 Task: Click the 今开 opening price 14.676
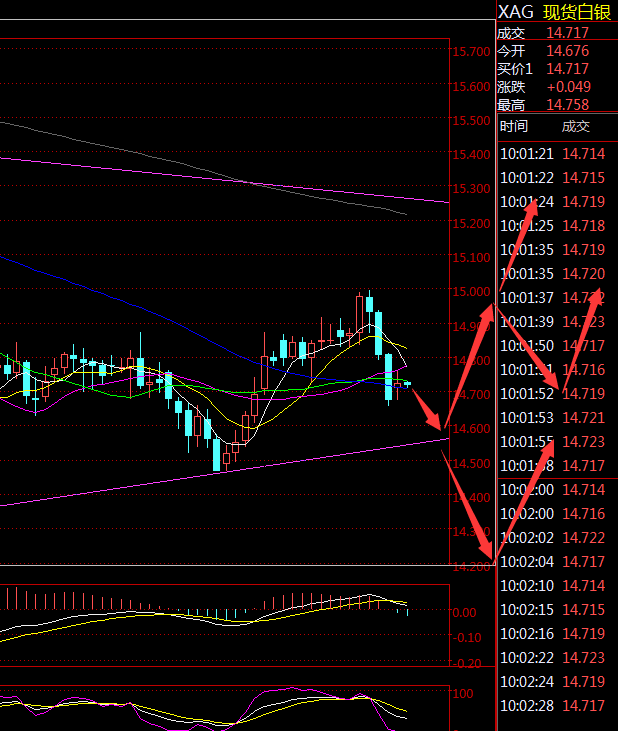point(568,51)
